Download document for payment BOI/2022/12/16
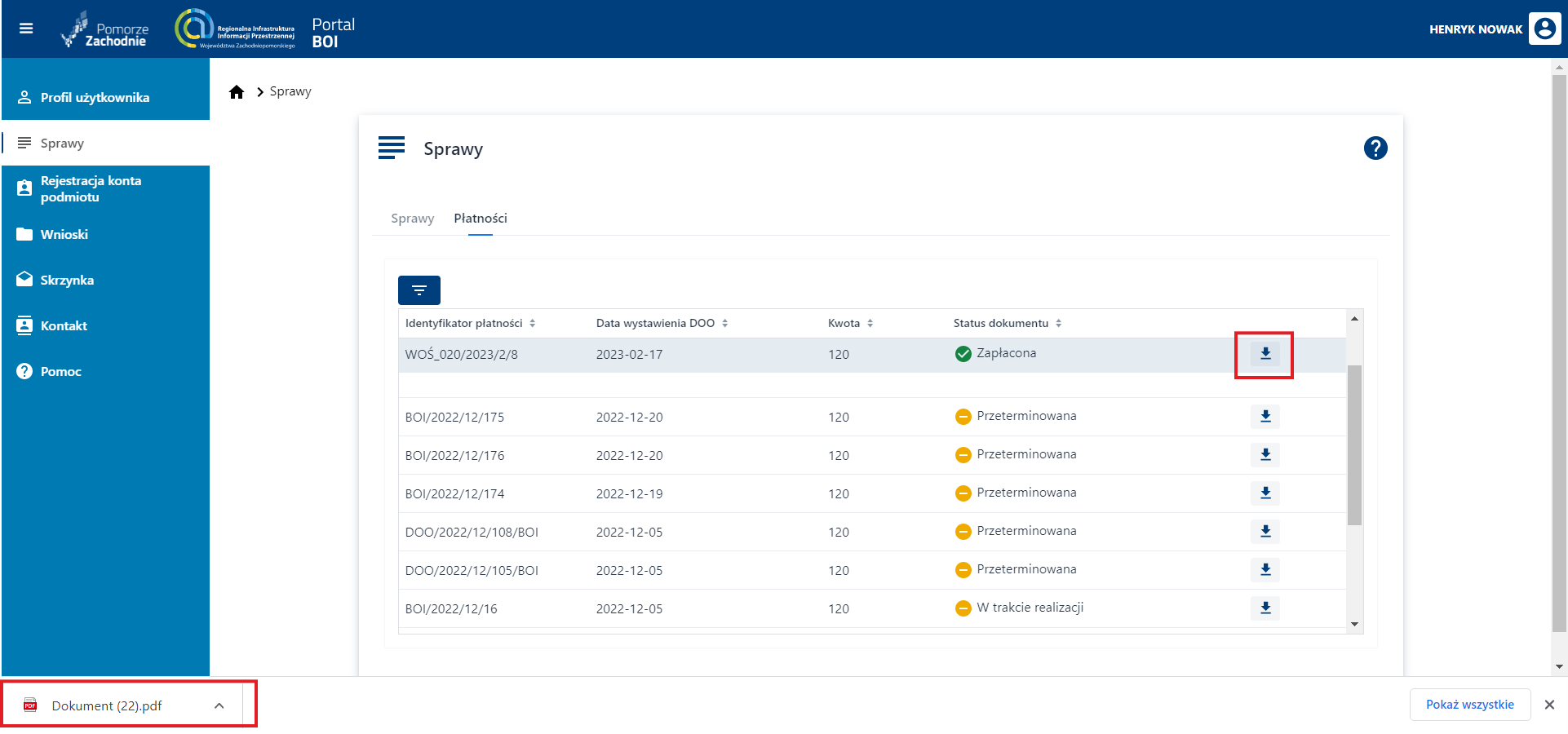1568x734 pixels. [x=1265, y=608]
